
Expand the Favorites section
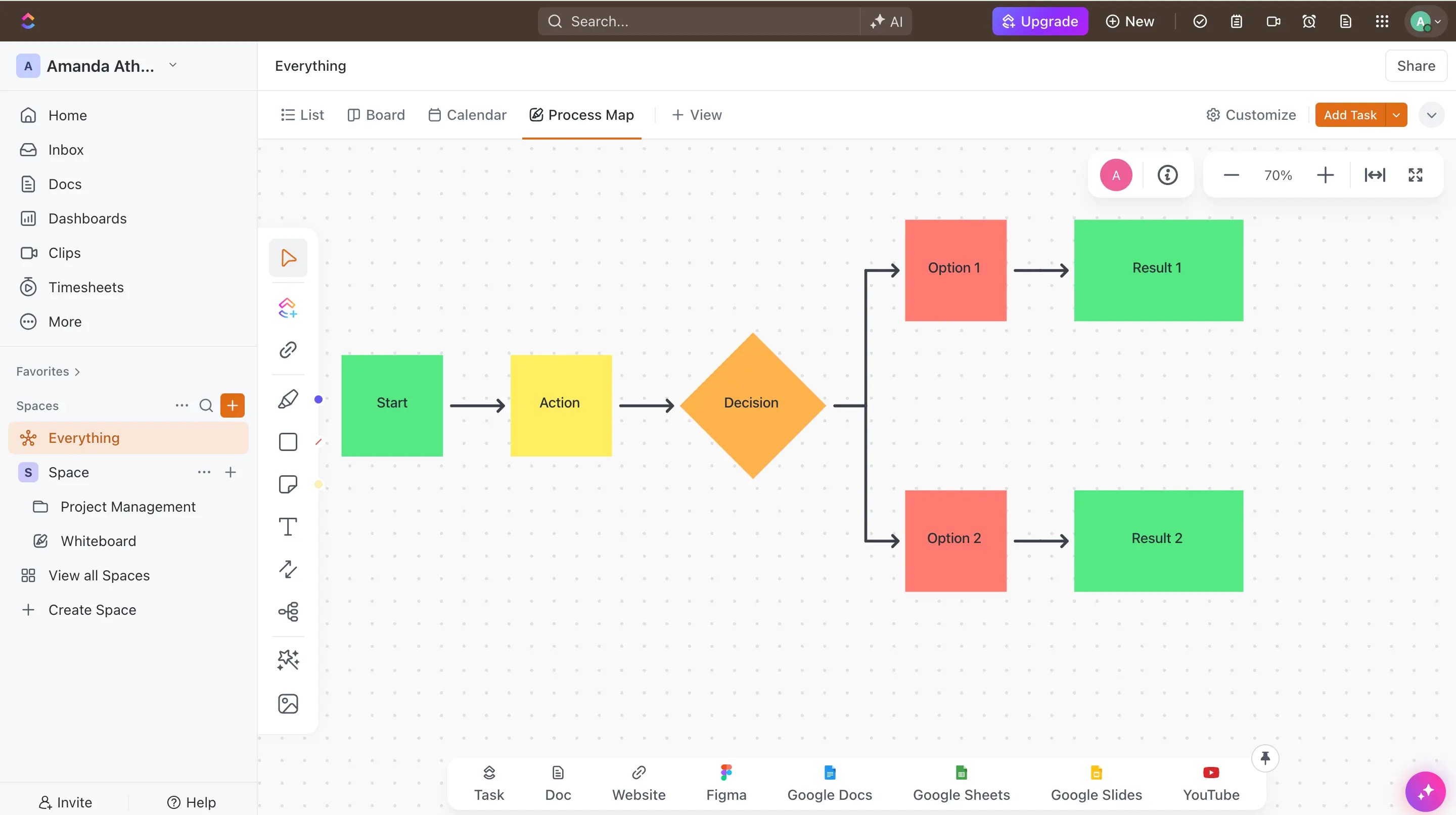click(49, 371)
